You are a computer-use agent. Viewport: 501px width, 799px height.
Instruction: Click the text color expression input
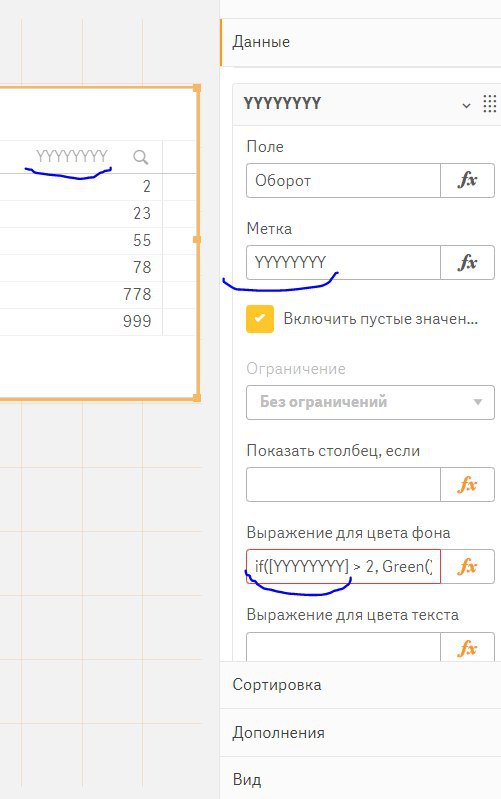point(343,648)
